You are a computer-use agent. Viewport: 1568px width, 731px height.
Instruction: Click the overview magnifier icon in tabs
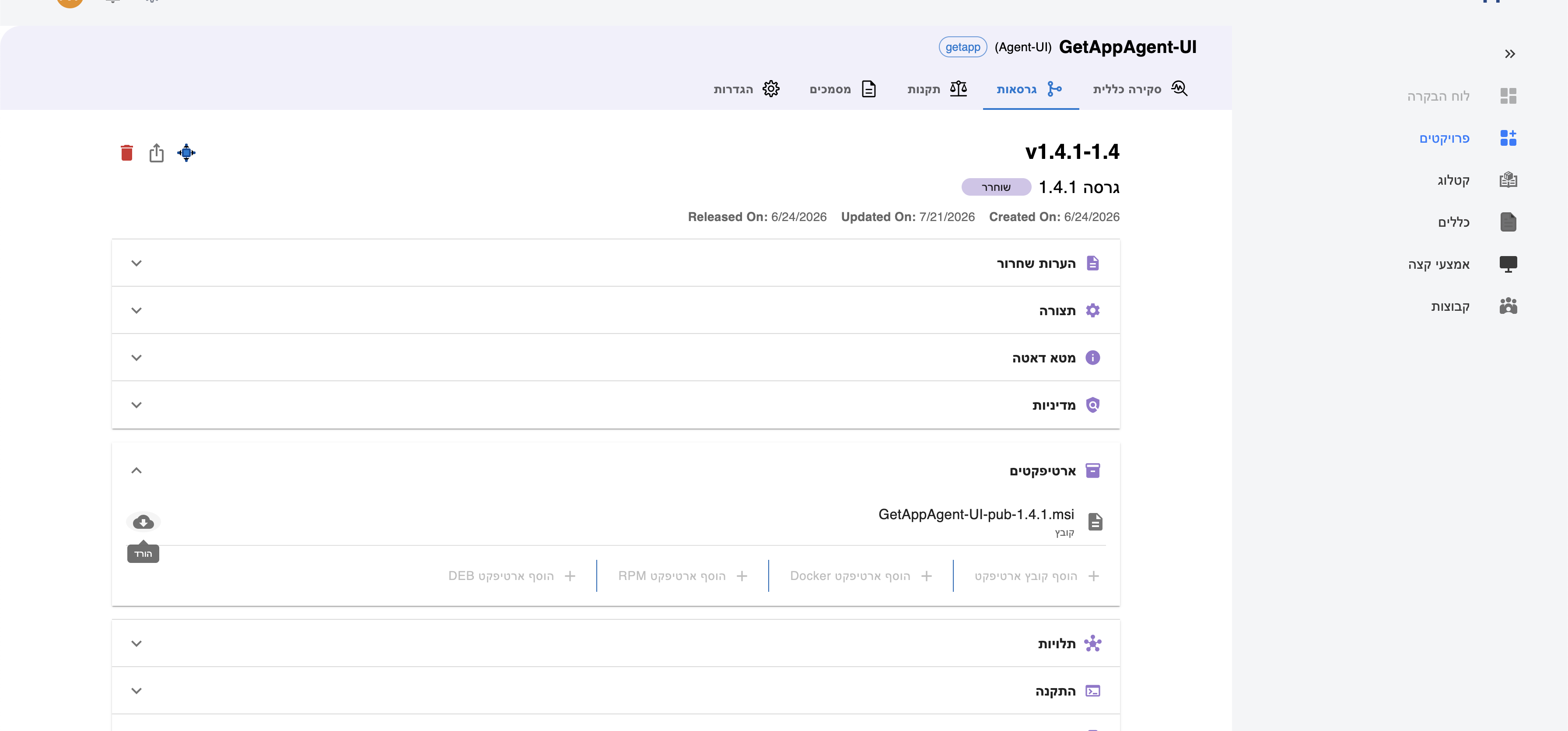(1179, 89)
